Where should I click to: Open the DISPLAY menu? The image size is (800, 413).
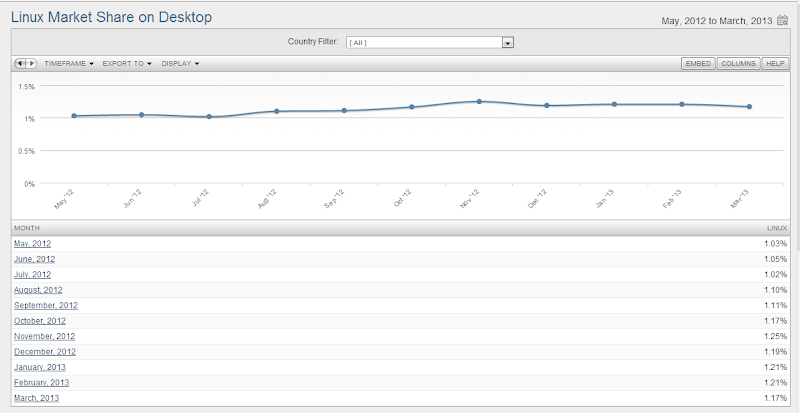click(180, 64)
